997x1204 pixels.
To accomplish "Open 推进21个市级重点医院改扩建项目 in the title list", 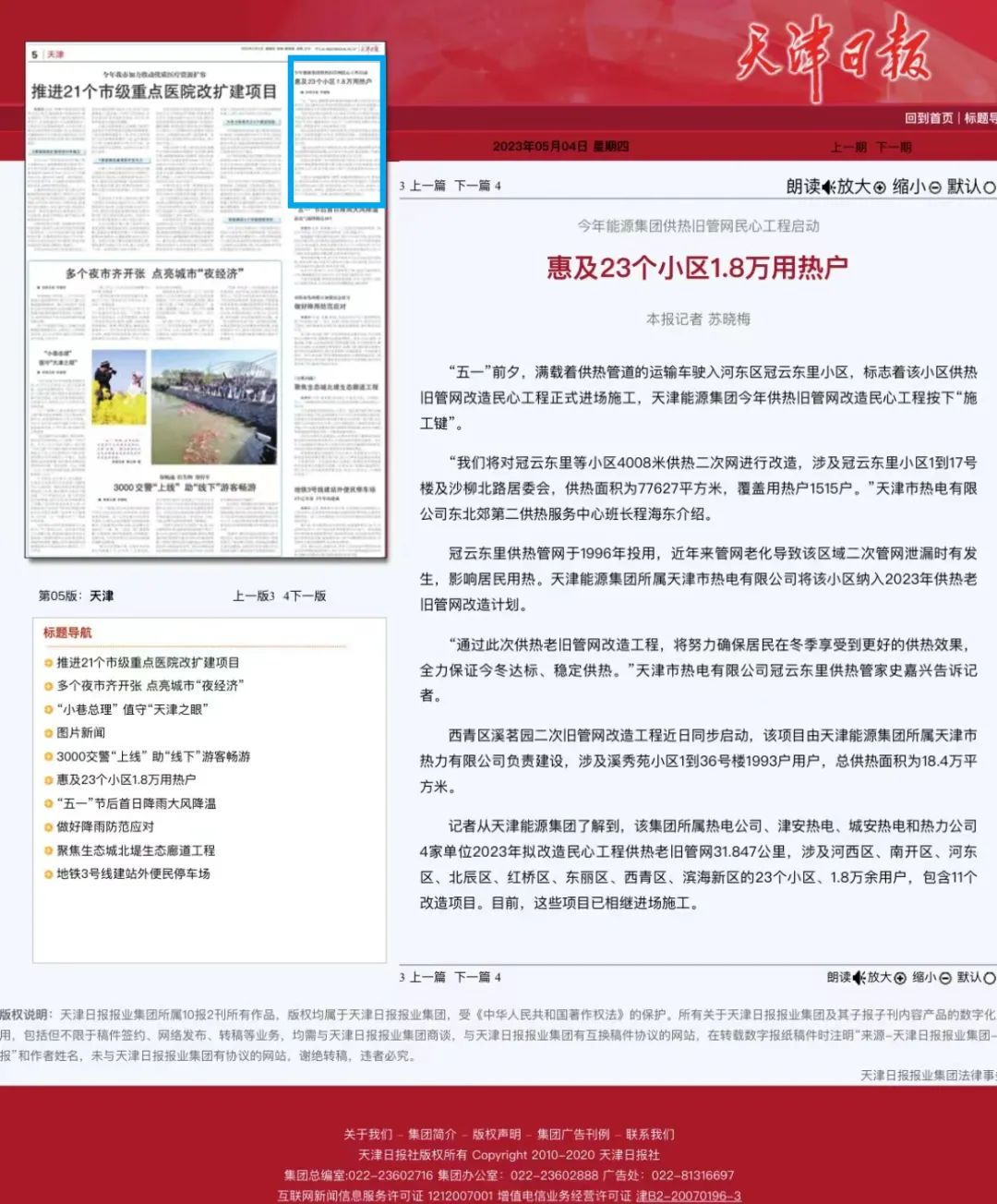I will pyautogui.click(x=148, y=662).
